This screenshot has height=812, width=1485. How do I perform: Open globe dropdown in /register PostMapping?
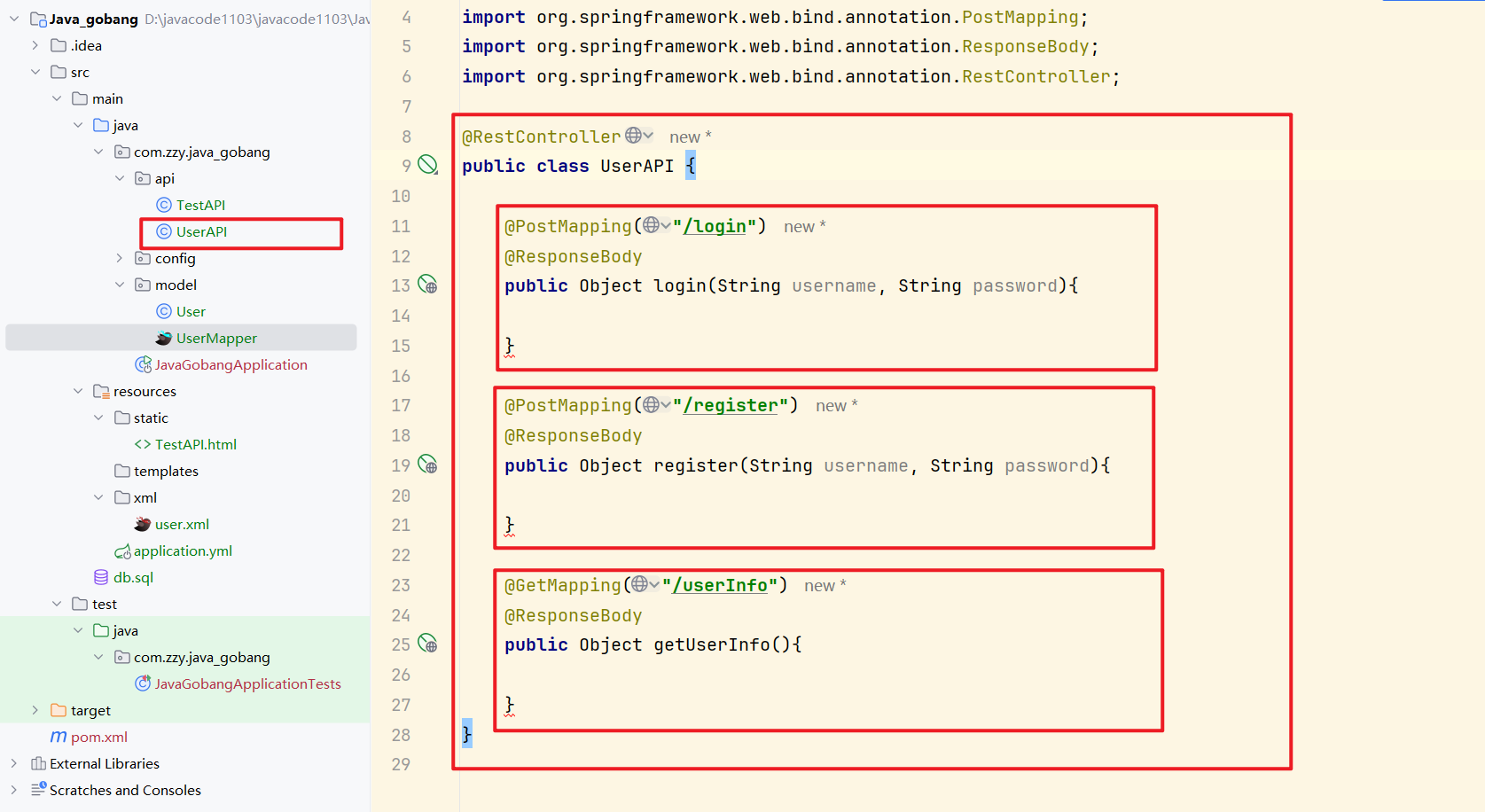(x=657, y=404)
